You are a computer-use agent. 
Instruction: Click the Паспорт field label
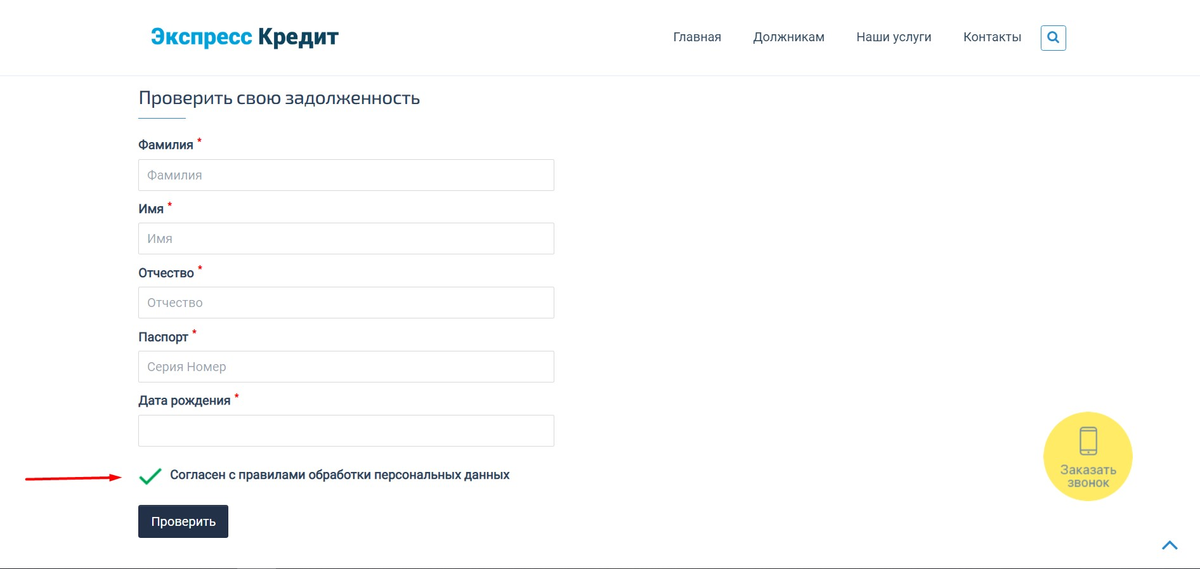163,338
